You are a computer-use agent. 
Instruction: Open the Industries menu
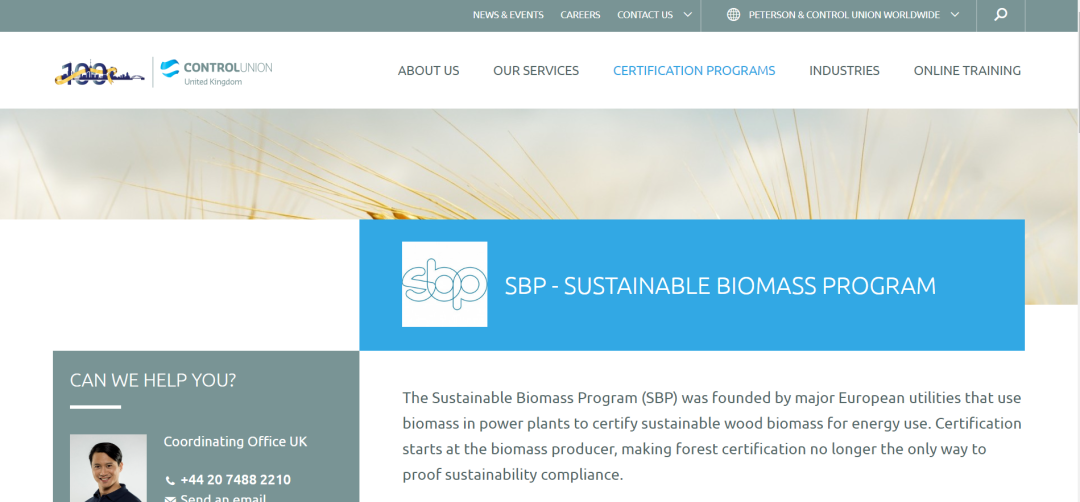(x=844, y=70)
